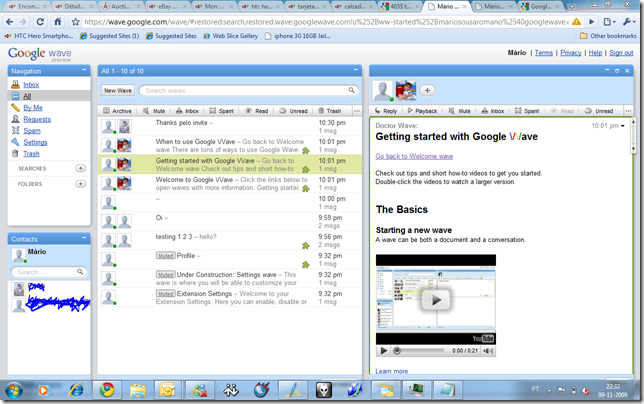Open Trash in the navigation panel
Viewport: 644px width, 404px height.
[31, 154]
